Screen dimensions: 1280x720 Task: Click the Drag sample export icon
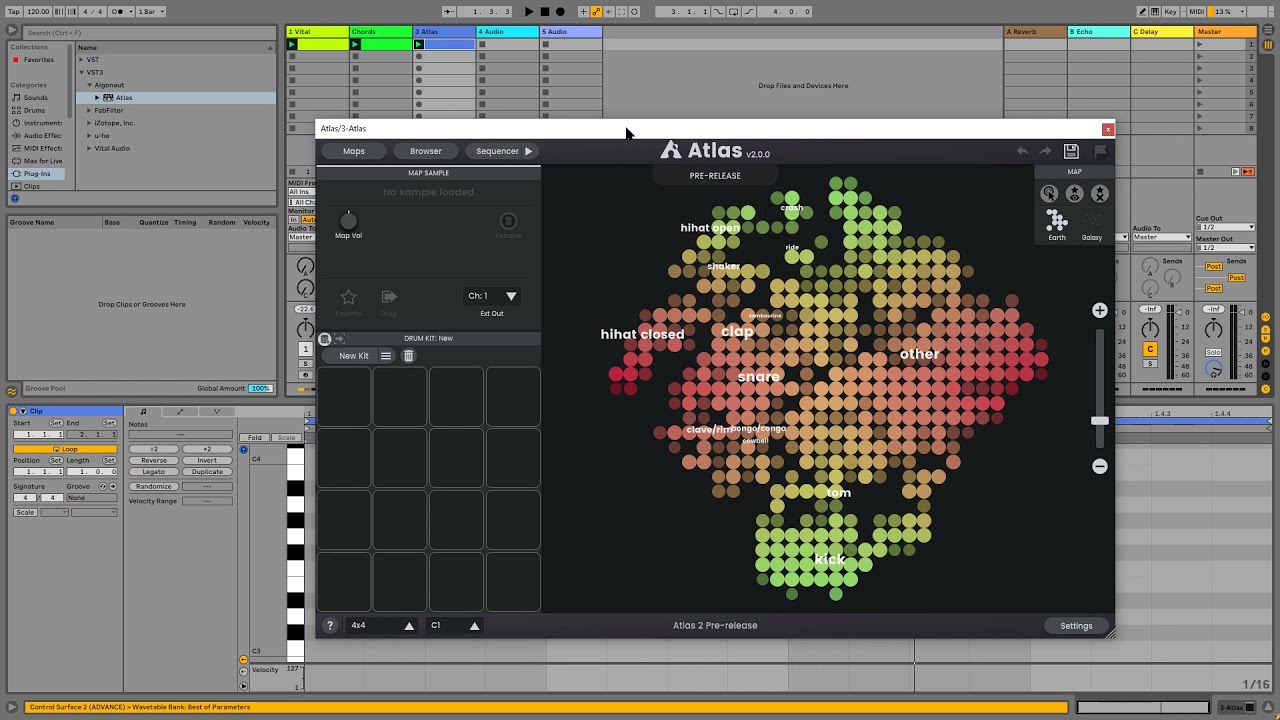coord(389,297)
